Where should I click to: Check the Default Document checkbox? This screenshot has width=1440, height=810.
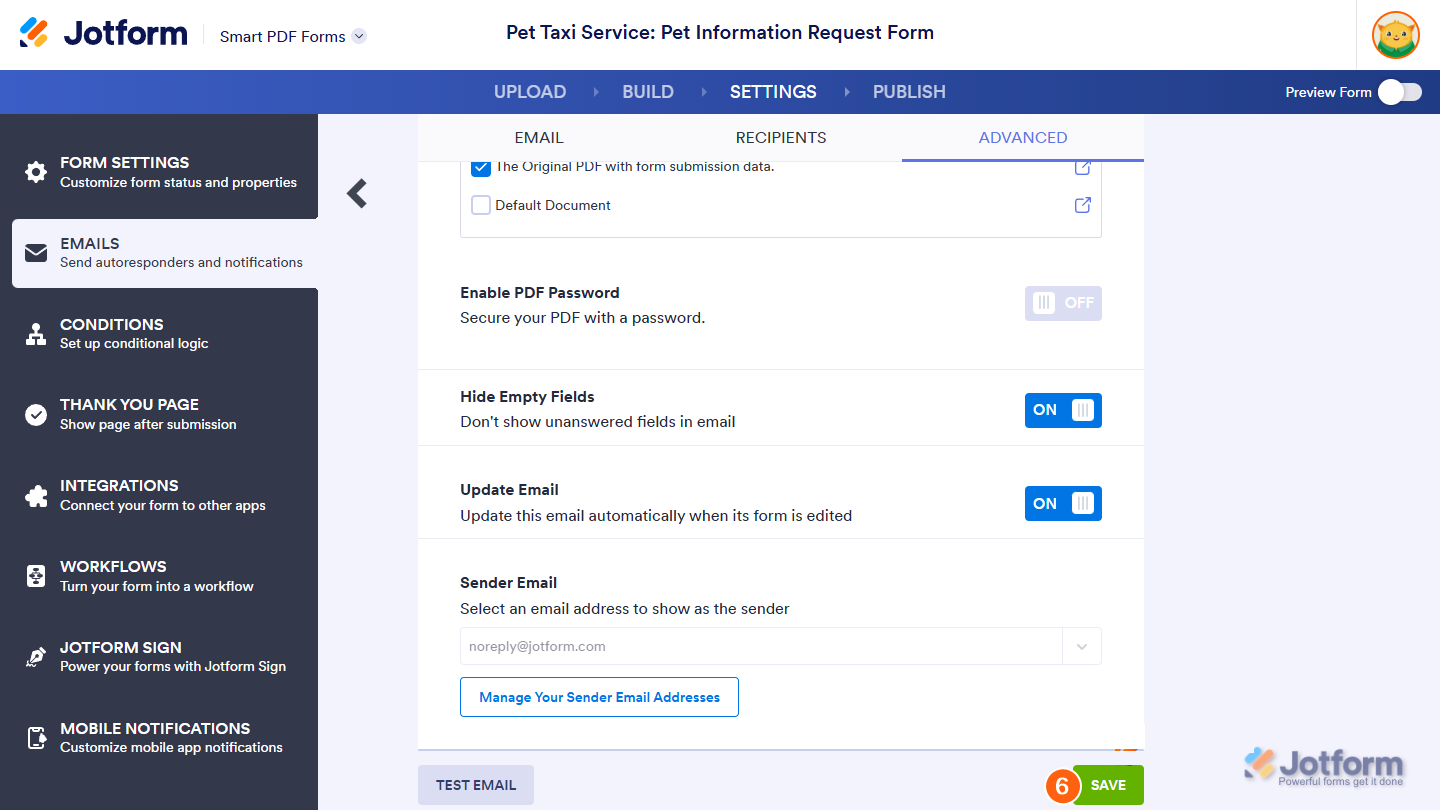[480, 205]
